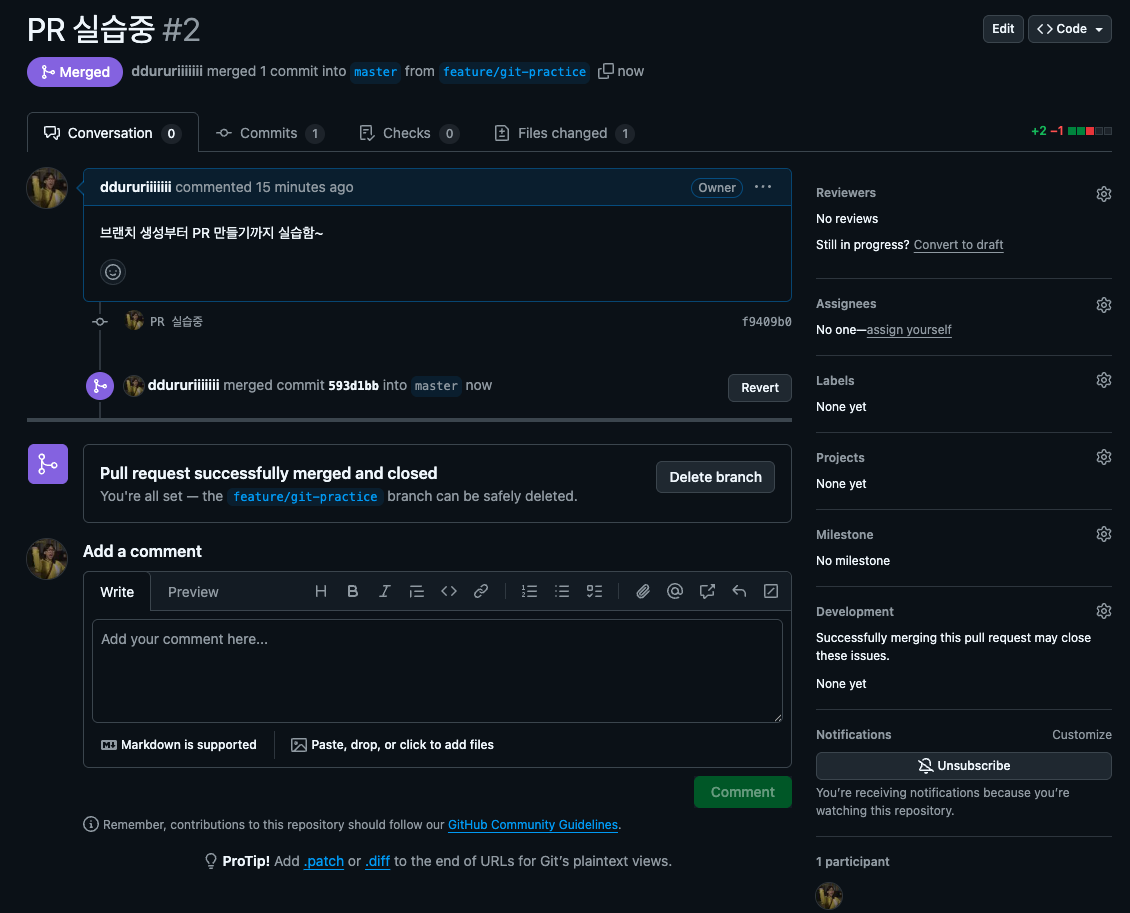This screenshot has width=1130, height=913.
Task: Open the master branch link in header
Action: (x=375, y=71)
